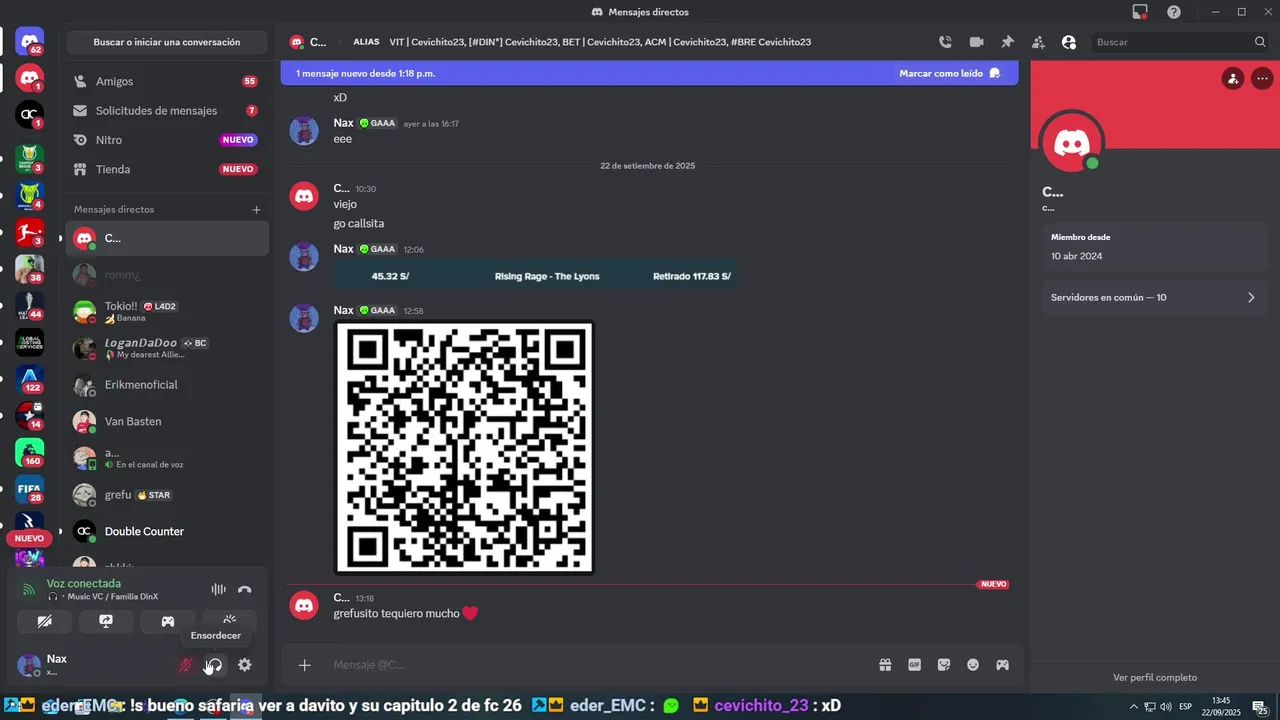Open the sticker picker
Viewport: 1280px width, 720px height.
click(x=943, y=665)
